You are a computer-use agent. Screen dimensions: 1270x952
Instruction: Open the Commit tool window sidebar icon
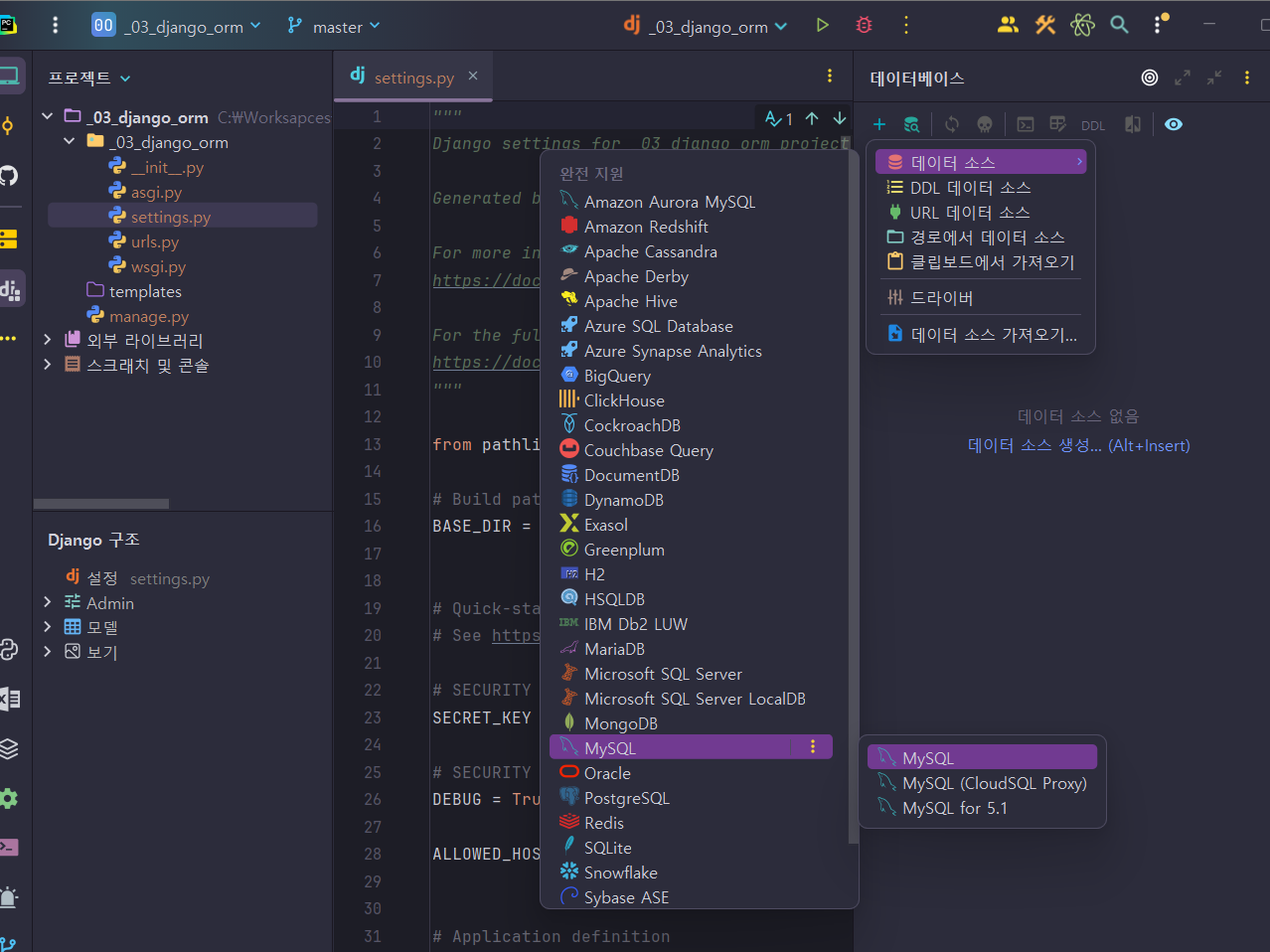tap(8, 125)
